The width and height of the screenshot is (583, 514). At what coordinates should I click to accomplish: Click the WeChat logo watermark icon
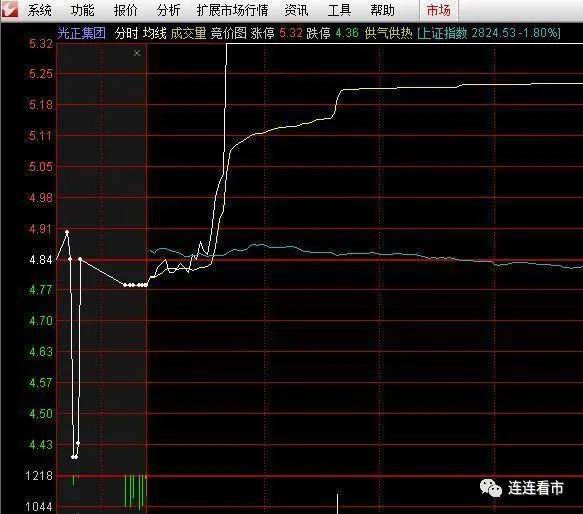(x=491, y=488)
